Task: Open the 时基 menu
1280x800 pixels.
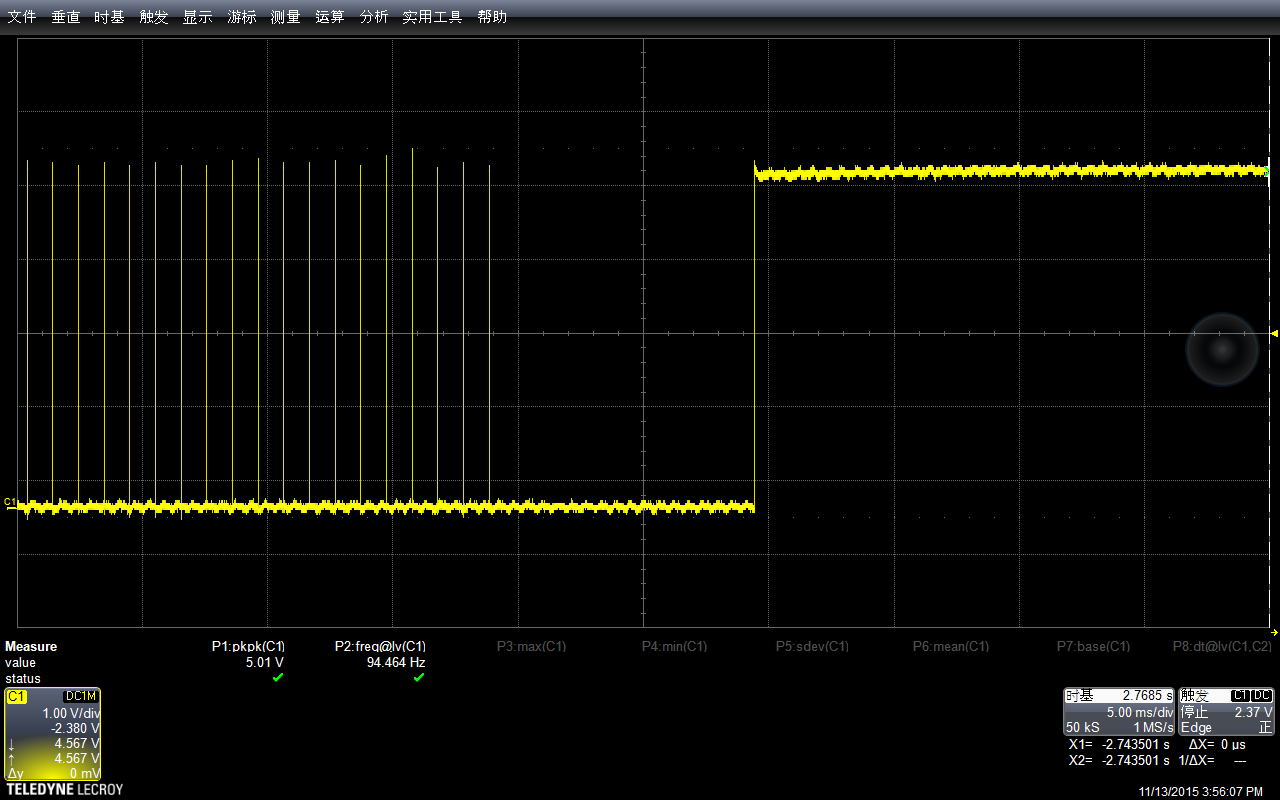Action: (110, 17)
